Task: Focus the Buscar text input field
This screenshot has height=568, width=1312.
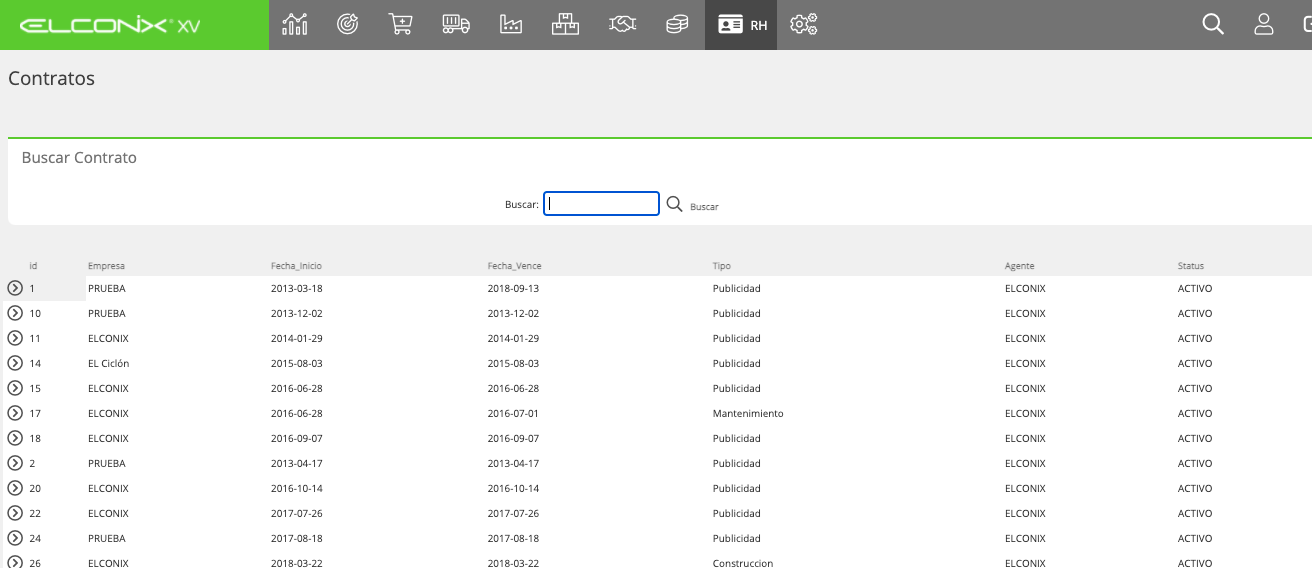Action: [601, 204]
